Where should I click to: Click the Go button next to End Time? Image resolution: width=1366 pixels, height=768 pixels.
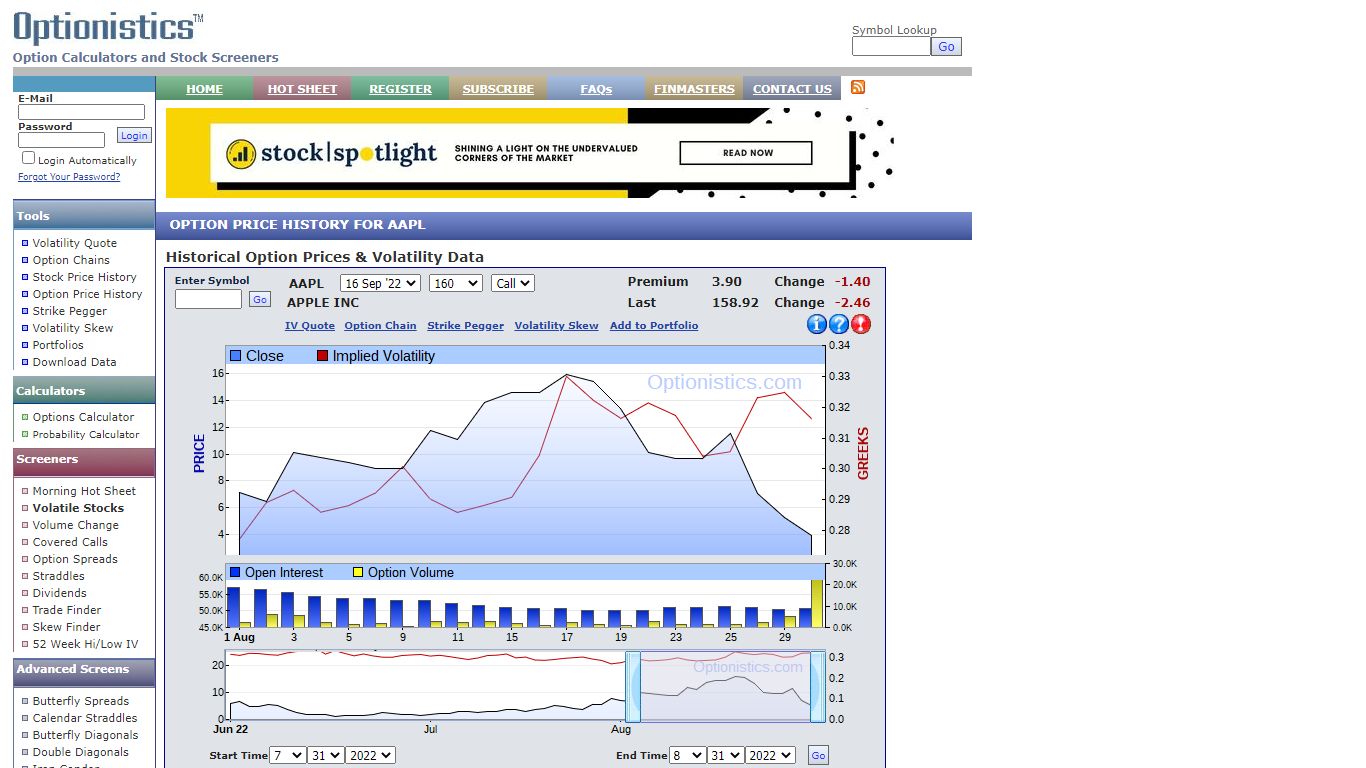pyautogui.click(x=818, y=755)
